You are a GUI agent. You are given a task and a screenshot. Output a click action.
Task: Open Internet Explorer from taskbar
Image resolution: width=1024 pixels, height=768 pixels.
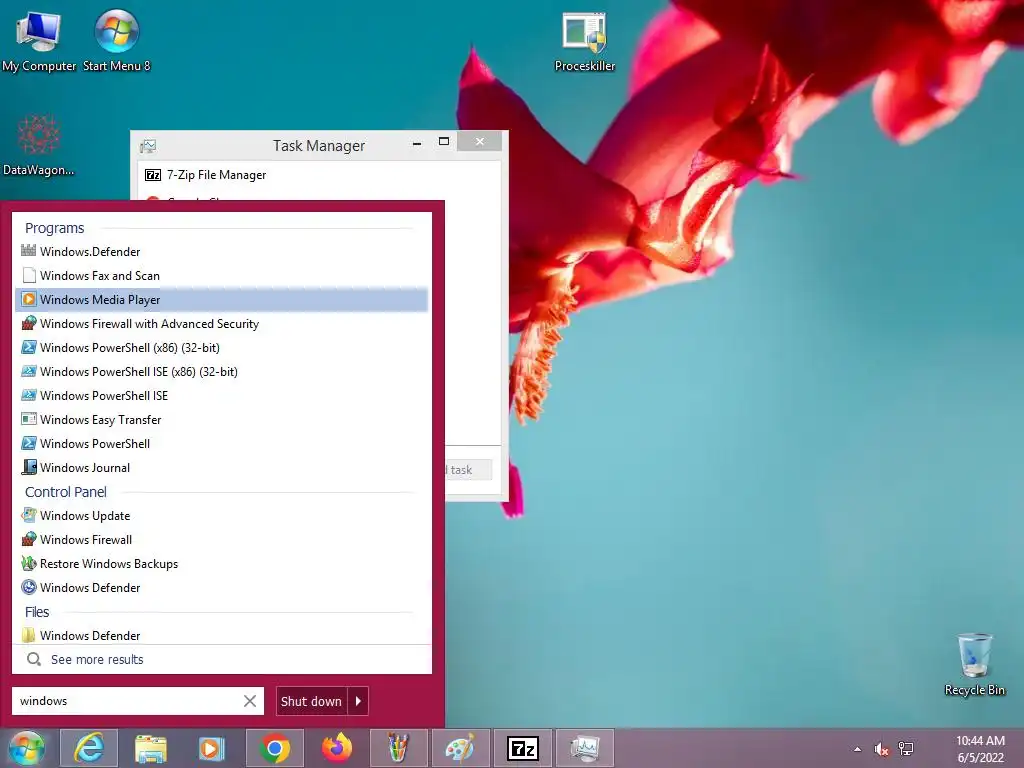(89, 748)
